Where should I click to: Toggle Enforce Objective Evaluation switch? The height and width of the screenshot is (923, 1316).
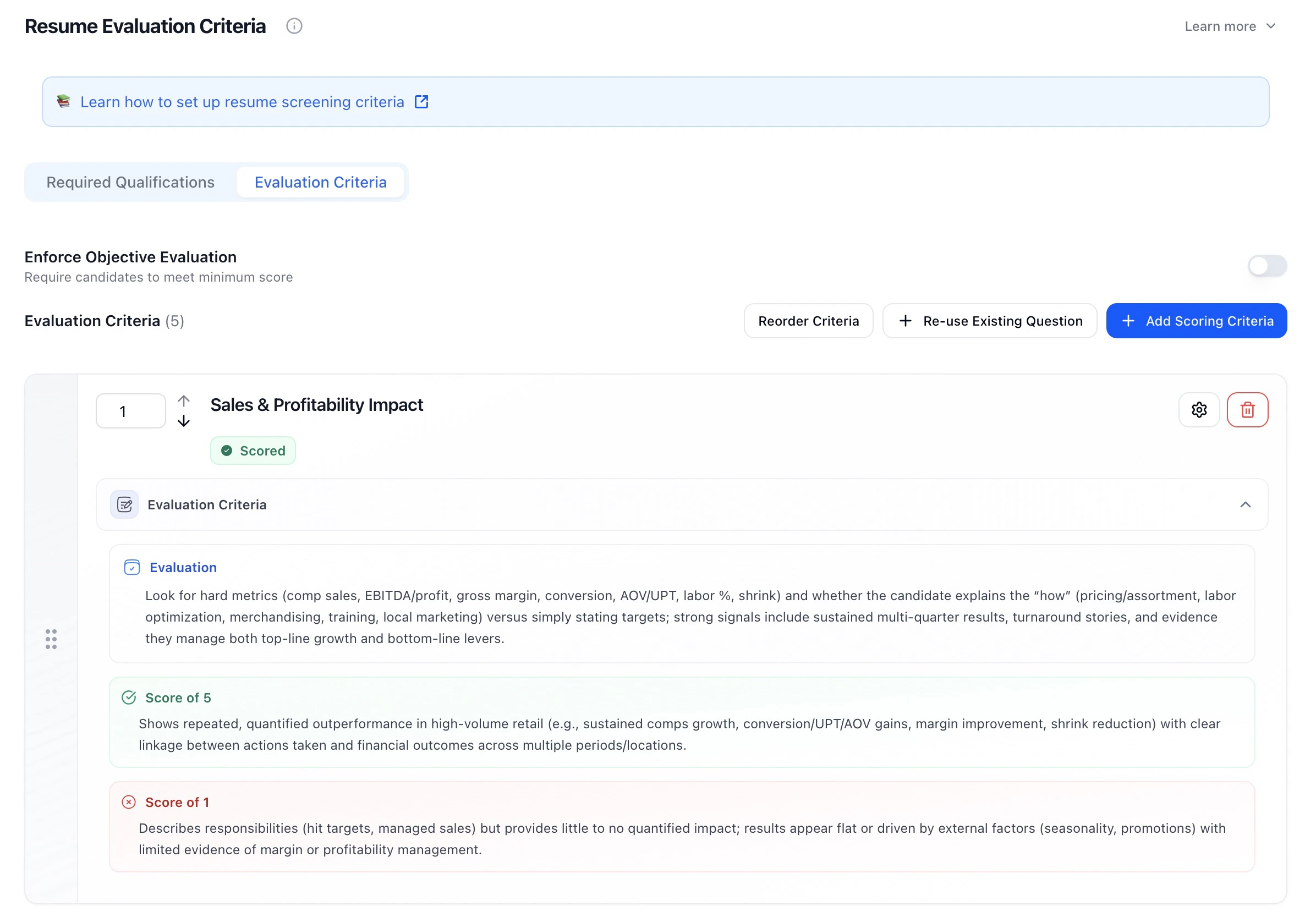[x=1266, y=266]
